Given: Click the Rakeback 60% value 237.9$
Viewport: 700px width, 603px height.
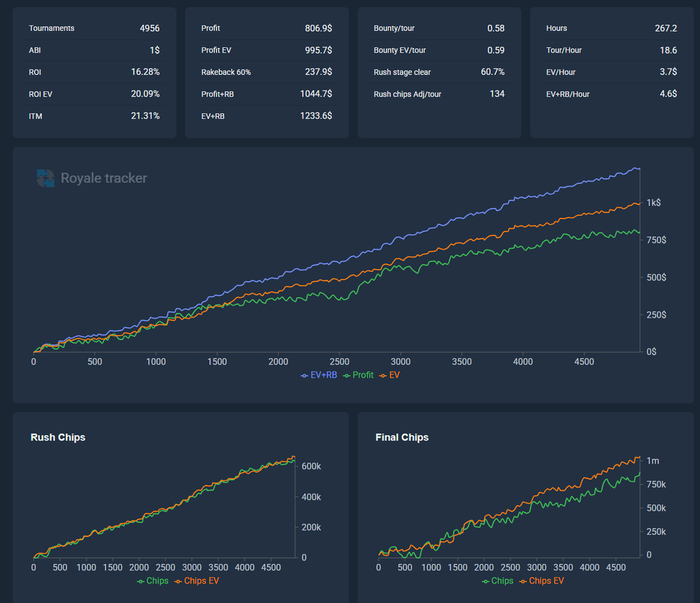Looking at the screenshot, I should point(318,72).
